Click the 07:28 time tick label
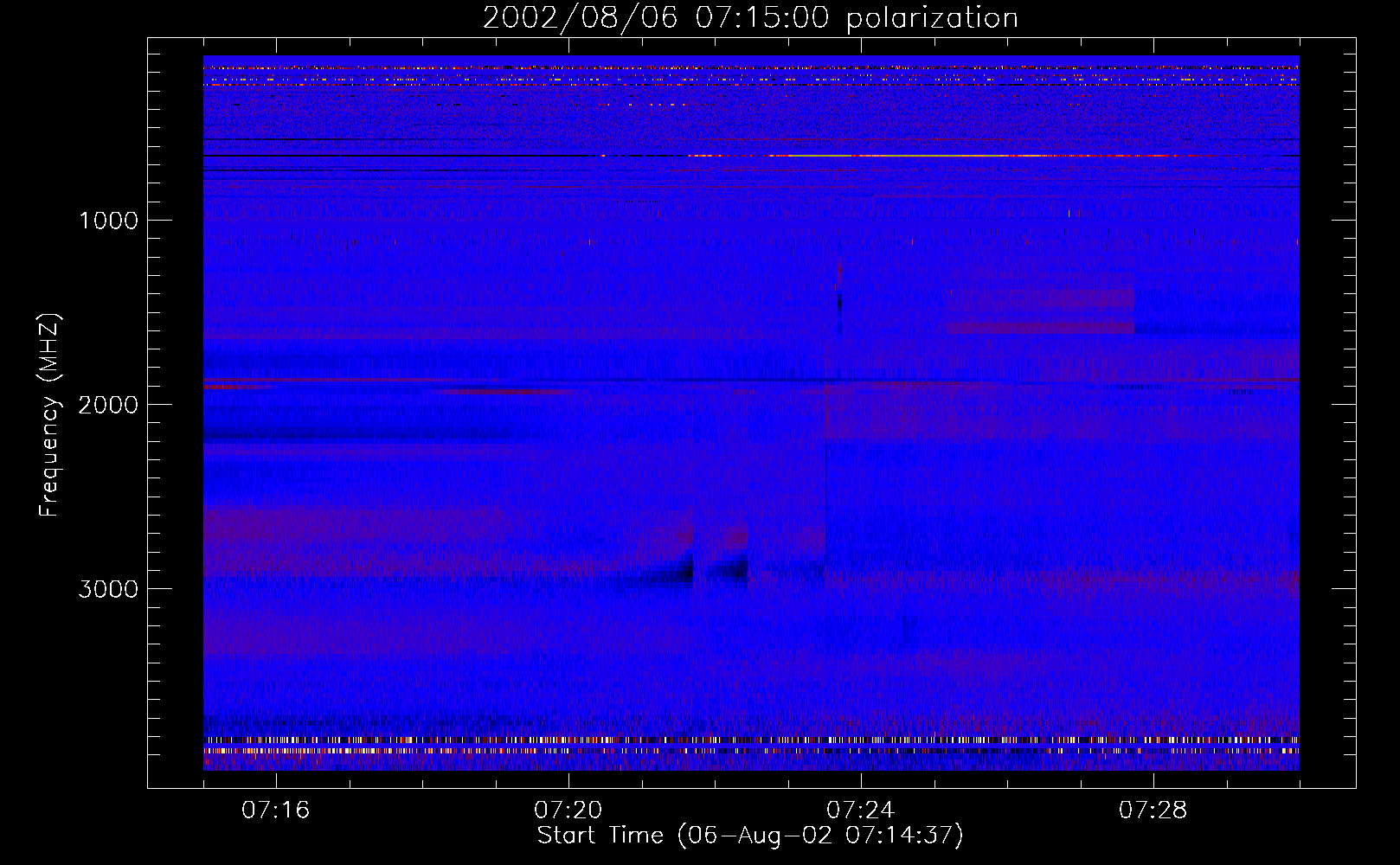This screenshot has height=865, width=1400. [x=1153, y=811]
